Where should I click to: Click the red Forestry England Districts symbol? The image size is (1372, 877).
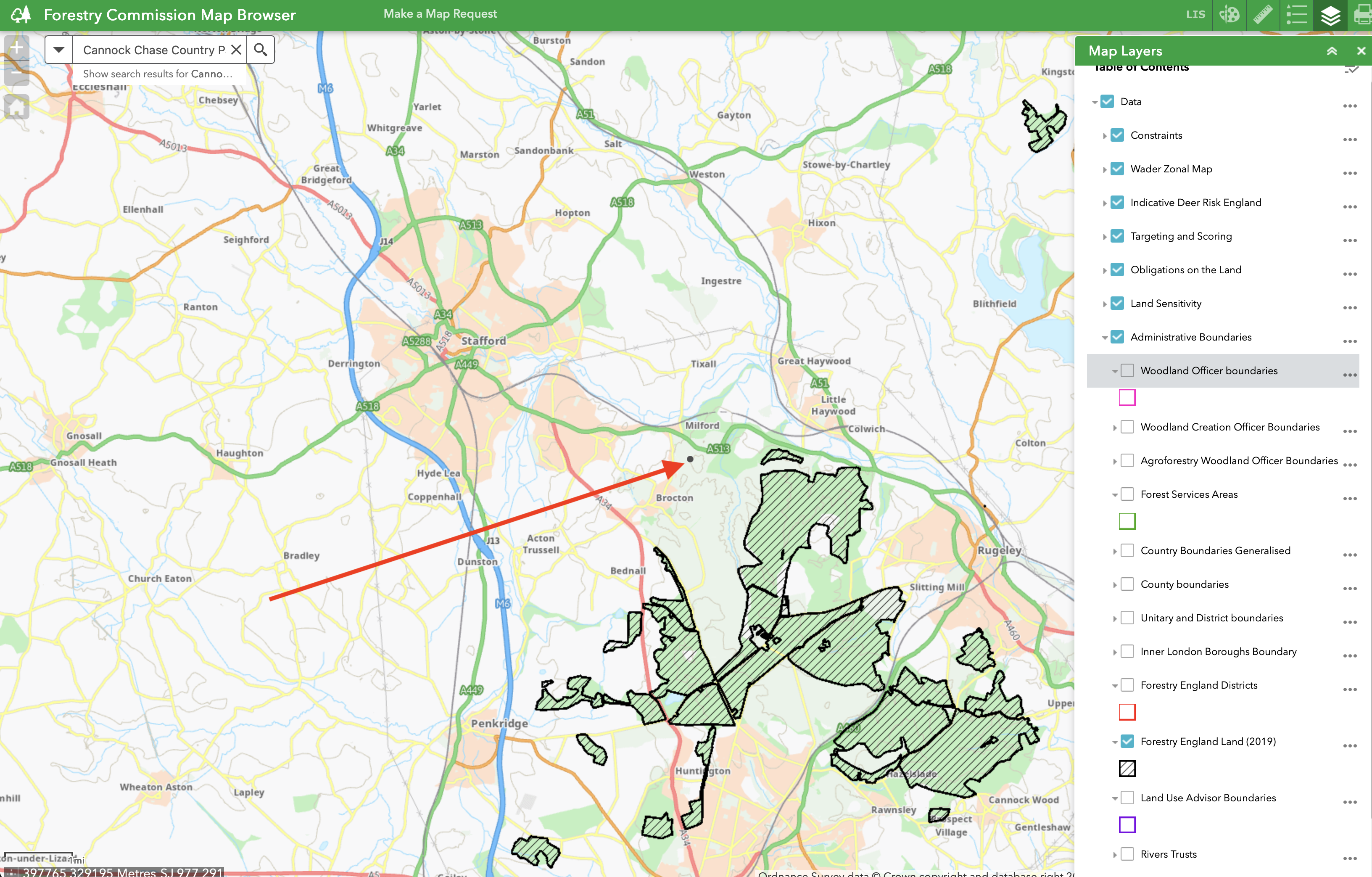pos(1127,712)
